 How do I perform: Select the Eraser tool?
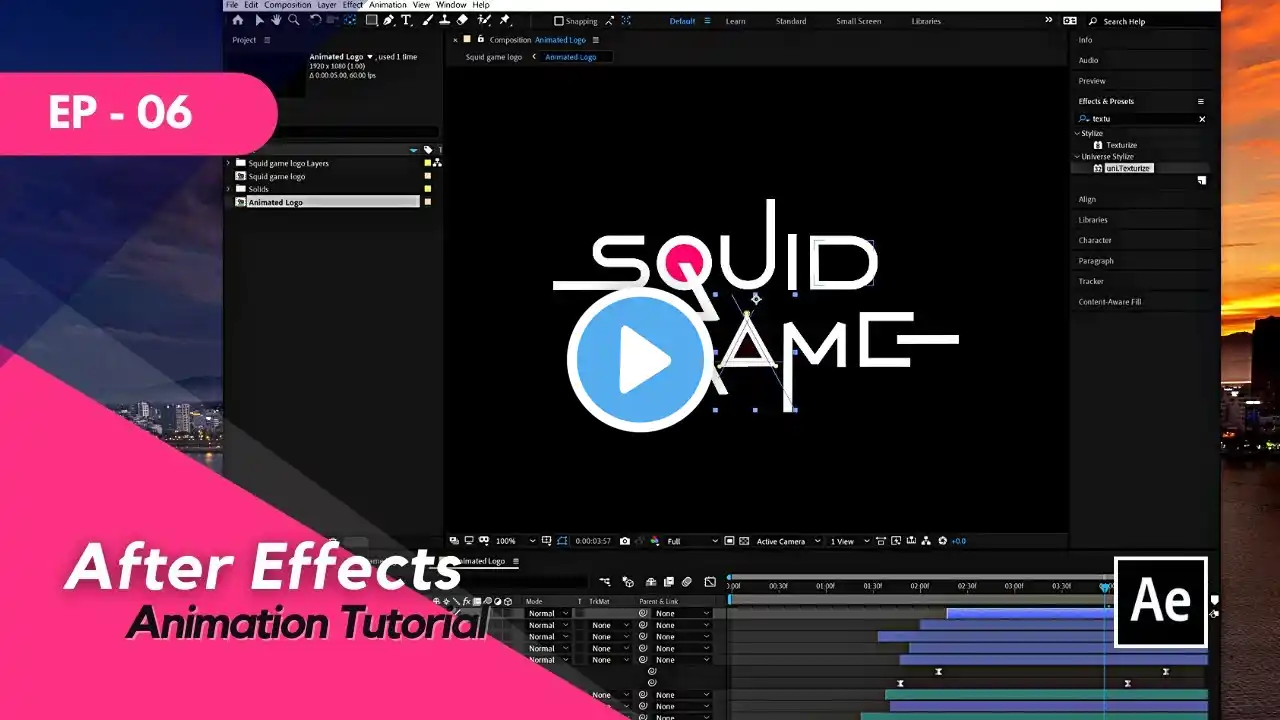462,20
